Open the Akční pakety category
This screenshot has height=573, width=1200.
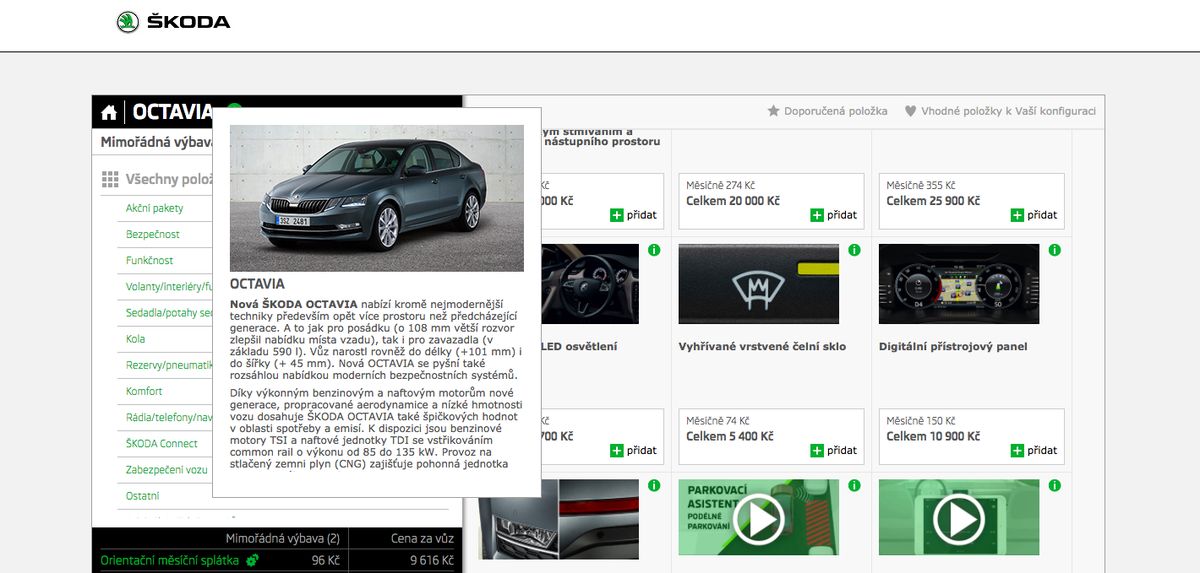(x=155, y=208)
